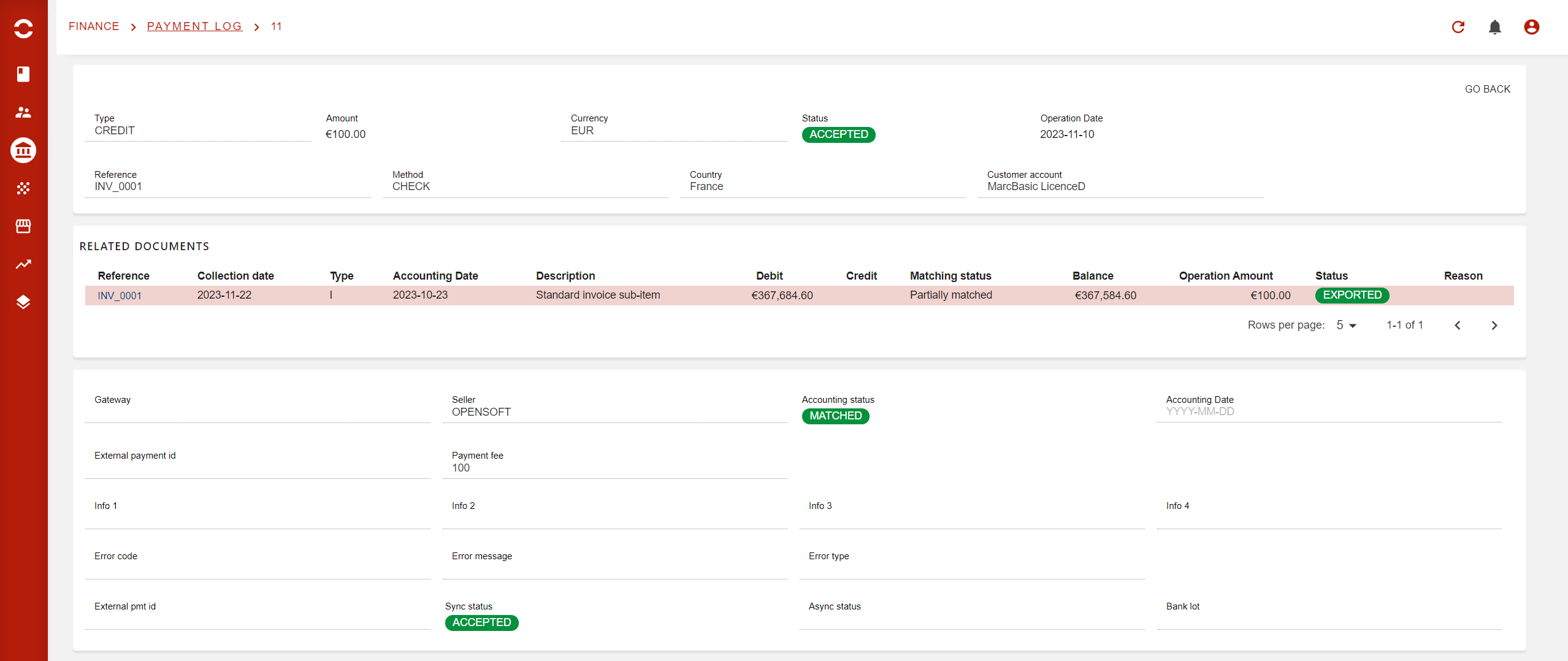The width and height of the screenshot is (1568, 661).
Task: Go to previous page of related documents
Action: coord(1458,326)
